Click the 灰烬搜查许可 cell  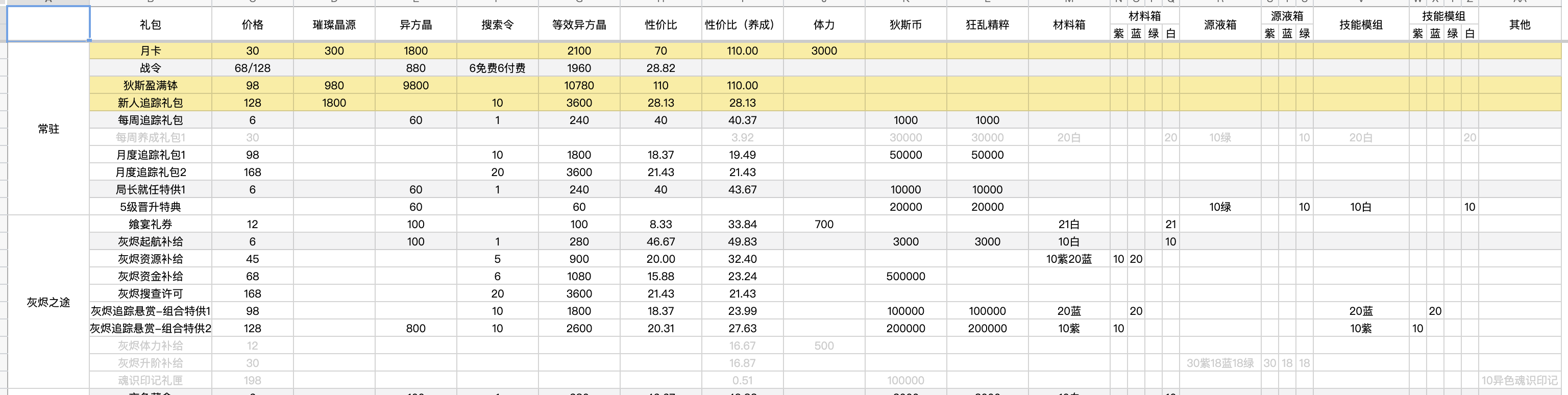click(151, 293)
